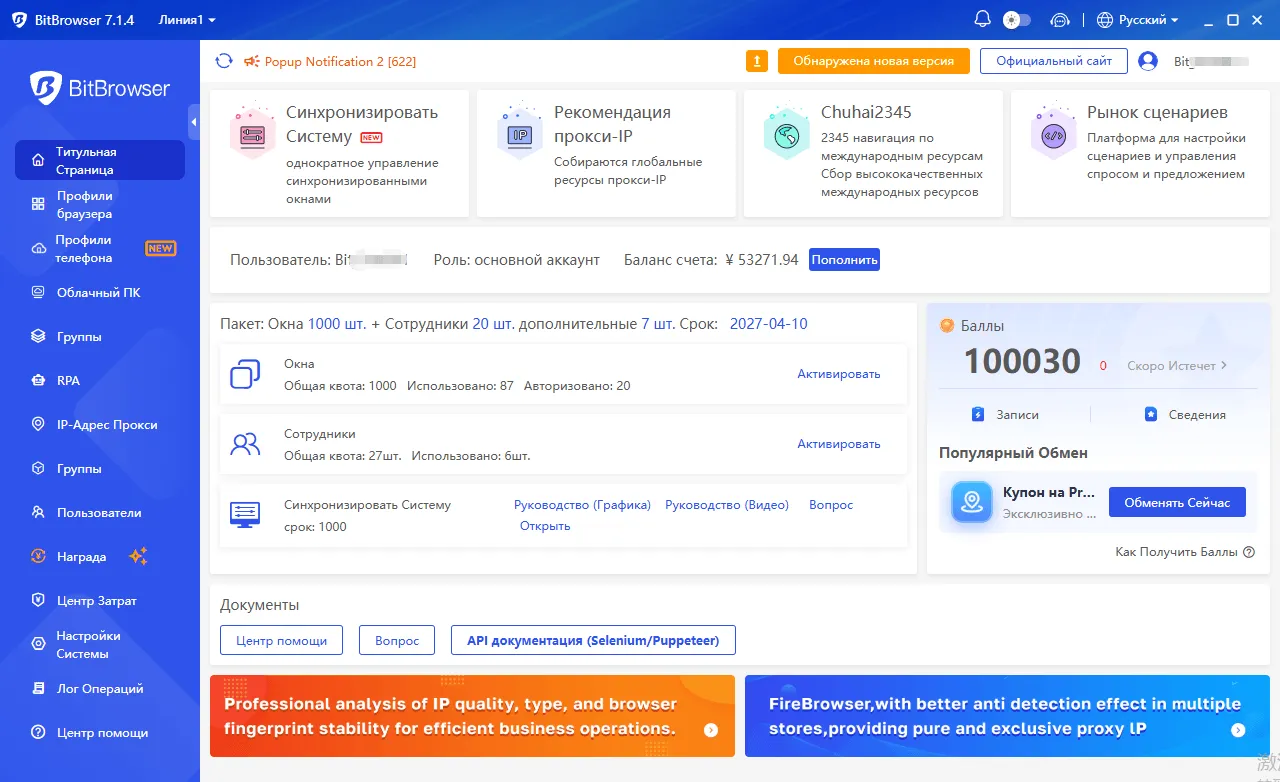Click the notification bell icon
This screenshot has width=1280, height=782.
coord(982,20)
